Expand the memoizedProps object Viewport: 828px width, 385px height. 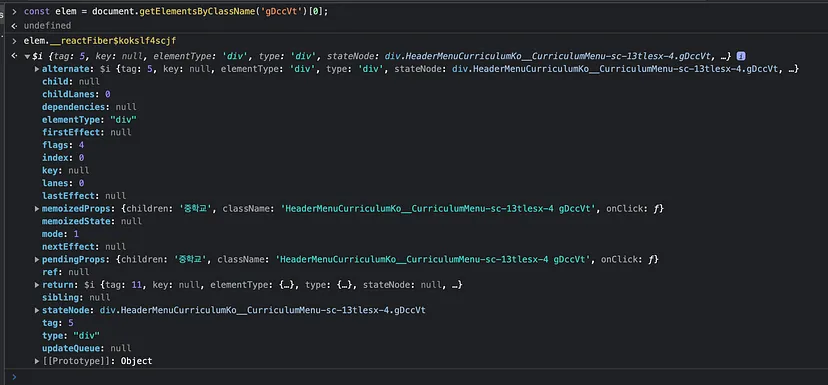click(37, 209)
